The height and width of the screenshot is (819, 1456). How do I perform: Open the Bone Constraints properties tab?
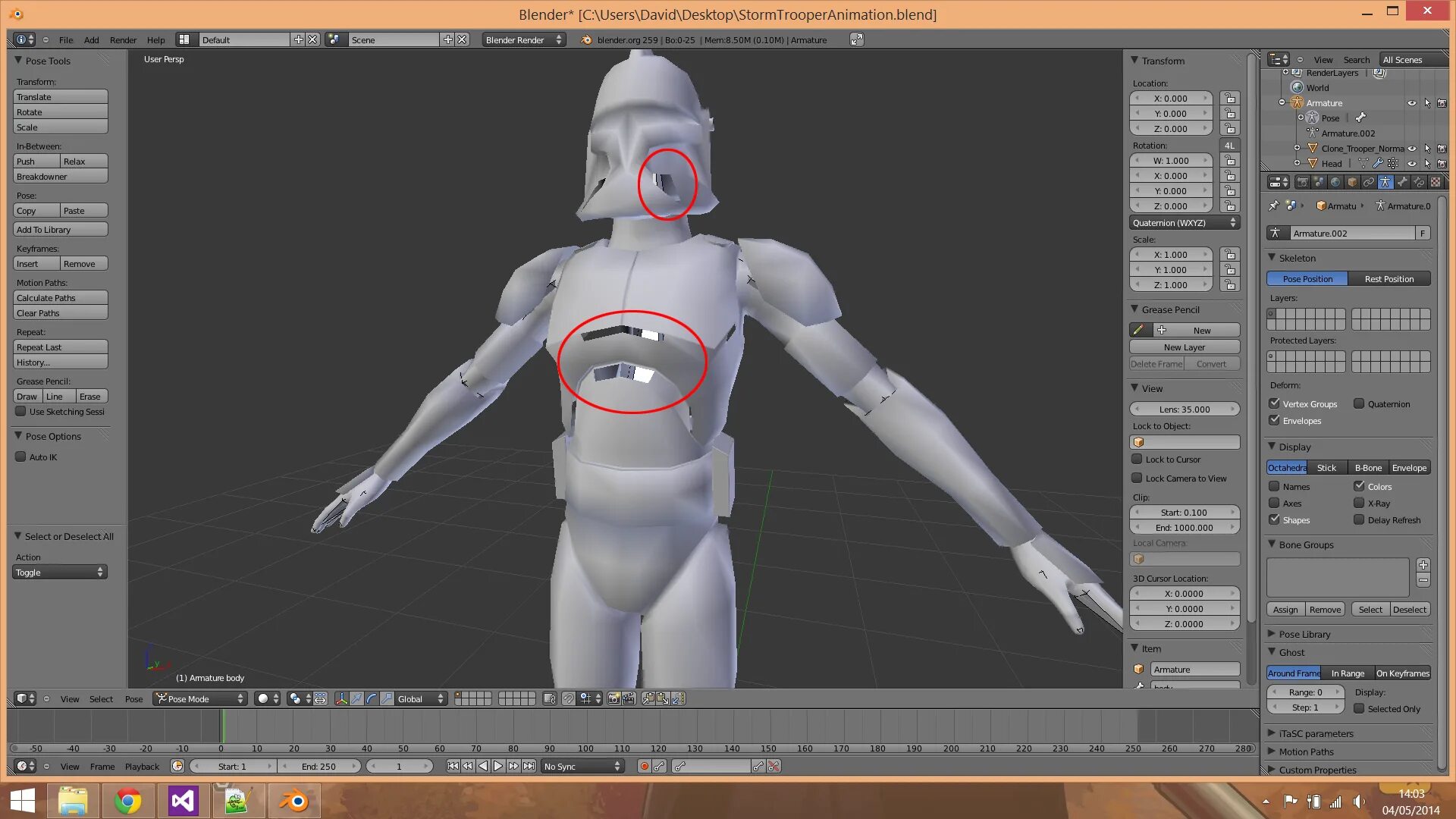[1419, 182]
